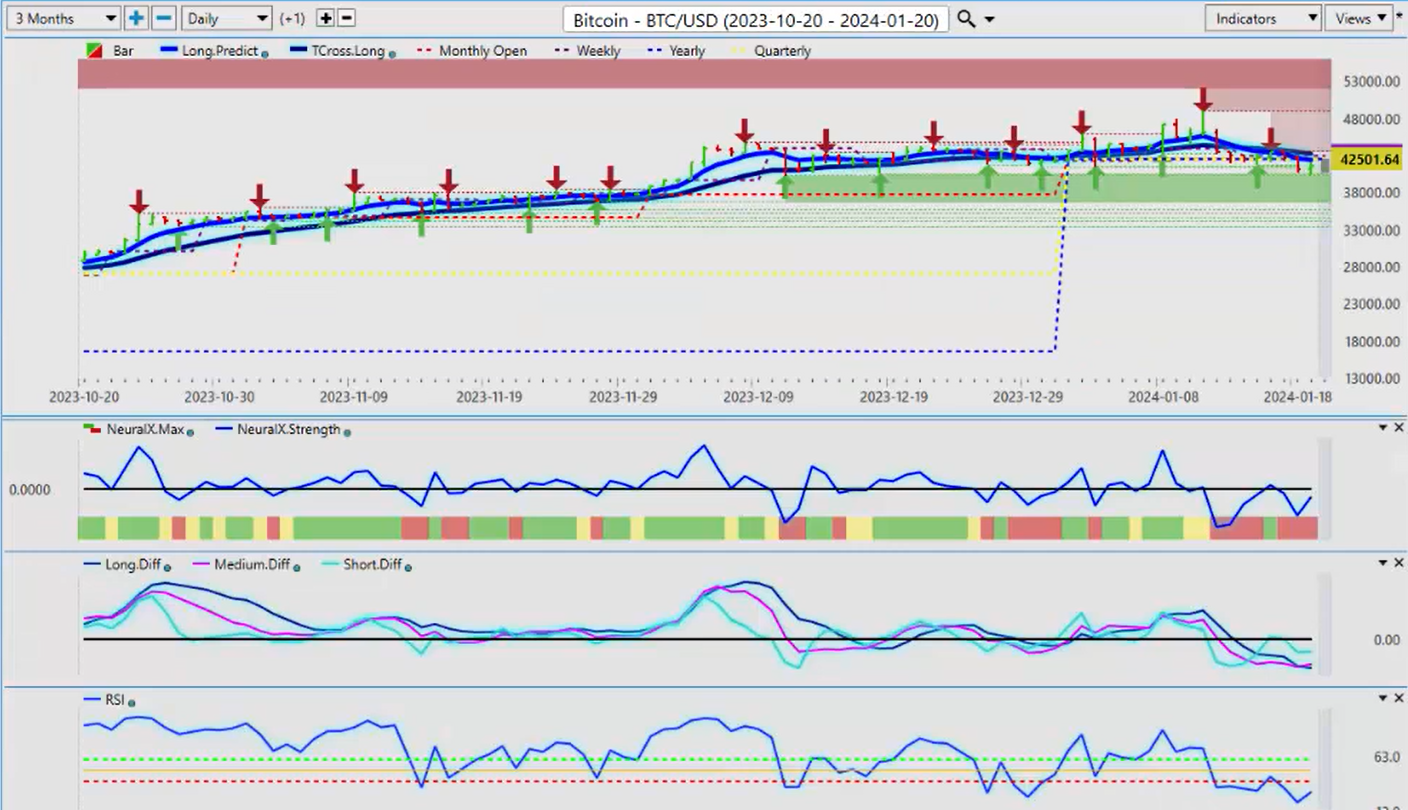Expand the arrow next to search icon
The height and width of the screenshot is (810, 1408).
pos(990,20)
